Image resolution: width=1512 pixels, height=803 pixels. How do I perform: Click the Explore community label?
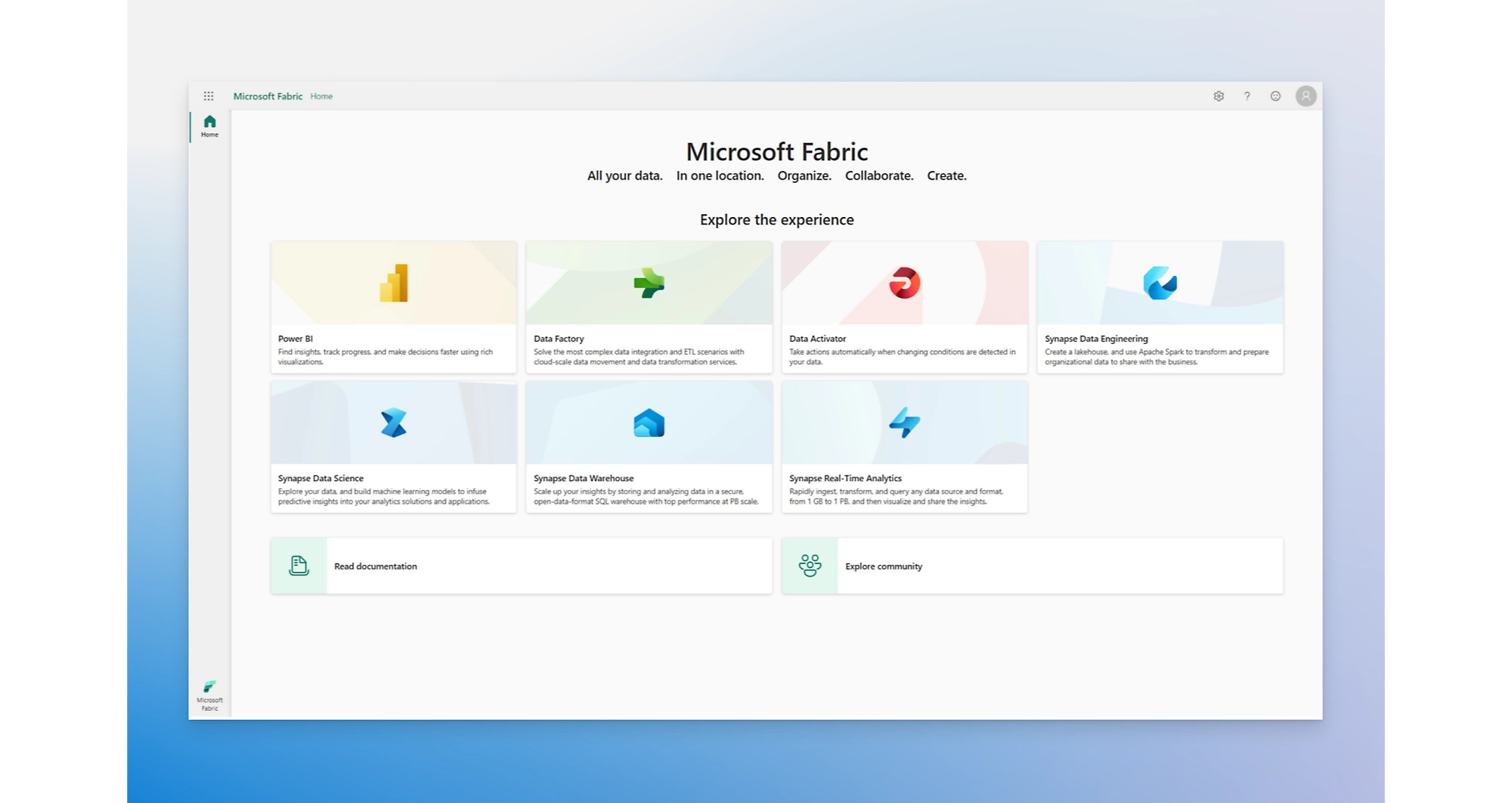click(884, 566)
